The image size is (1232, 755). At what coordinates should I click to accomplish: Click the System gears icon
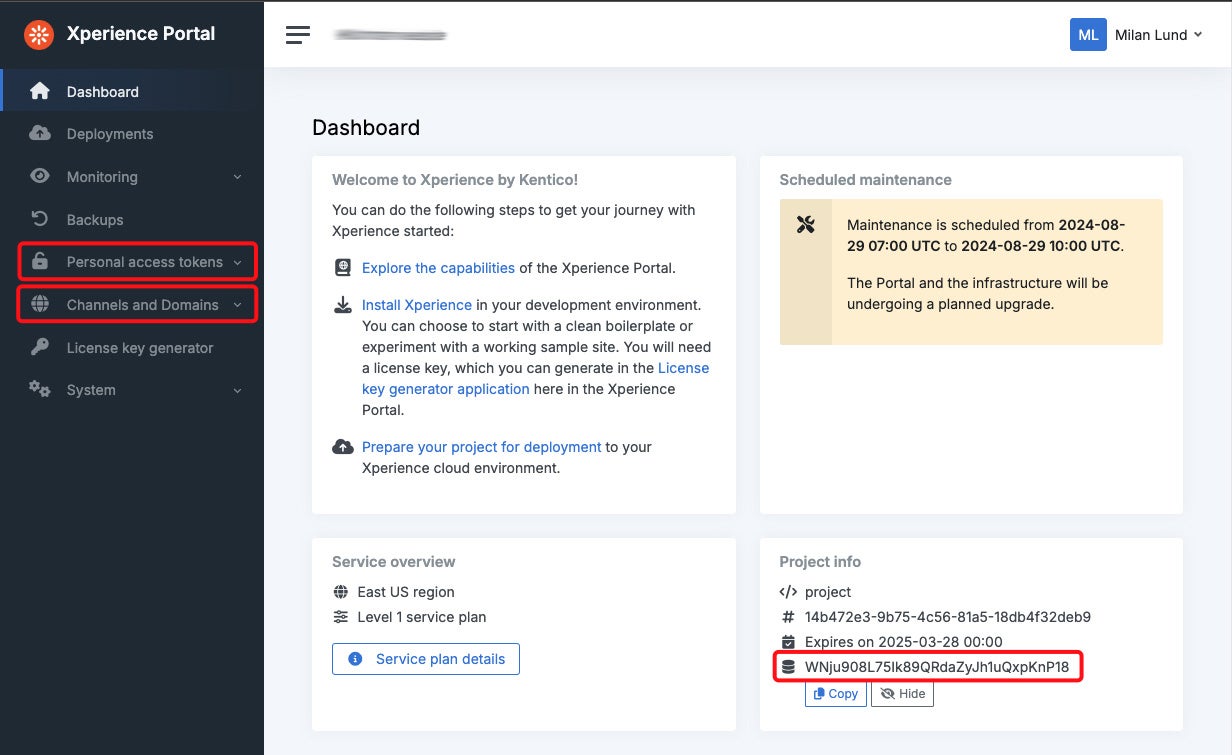coord(40,390)
